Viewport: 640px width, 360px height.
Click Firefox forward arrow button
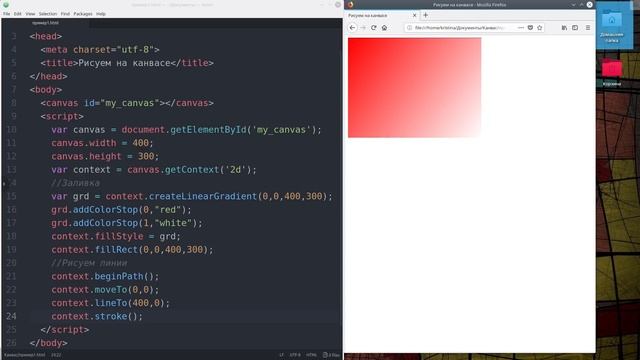tap(363, 28)
